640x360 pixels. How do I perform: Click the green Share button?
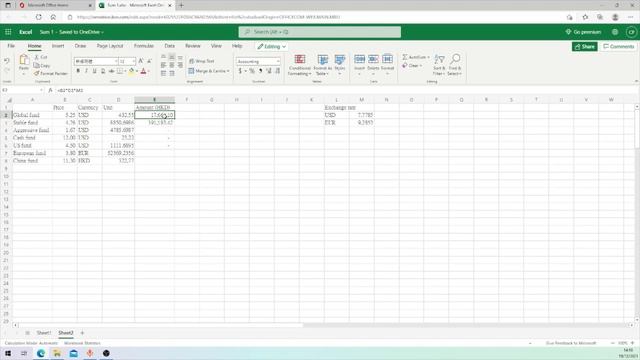coord(584,47)
